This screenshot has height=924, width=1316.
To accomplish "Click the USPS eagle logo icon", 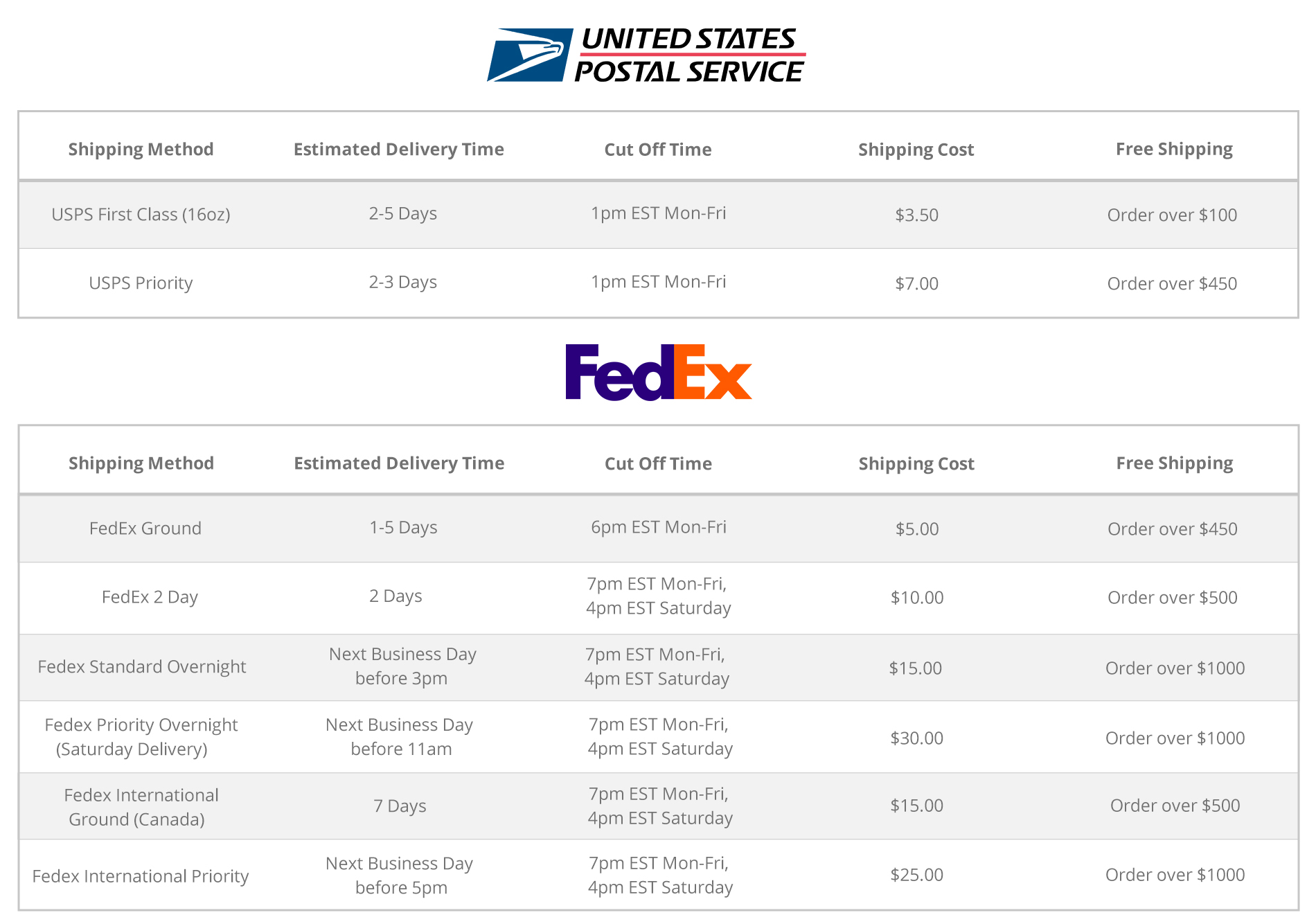I will coord(530,55).
